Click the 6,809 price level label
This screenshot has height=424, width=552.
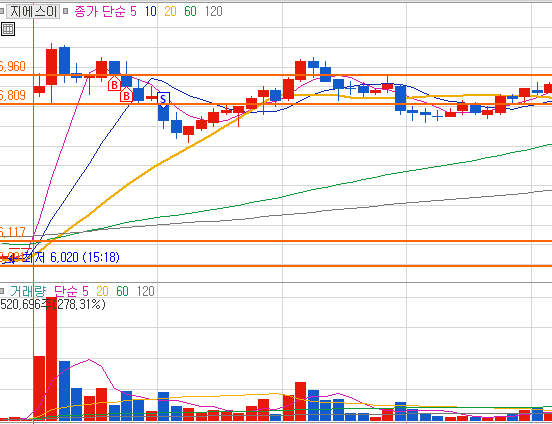click(13, 95)
